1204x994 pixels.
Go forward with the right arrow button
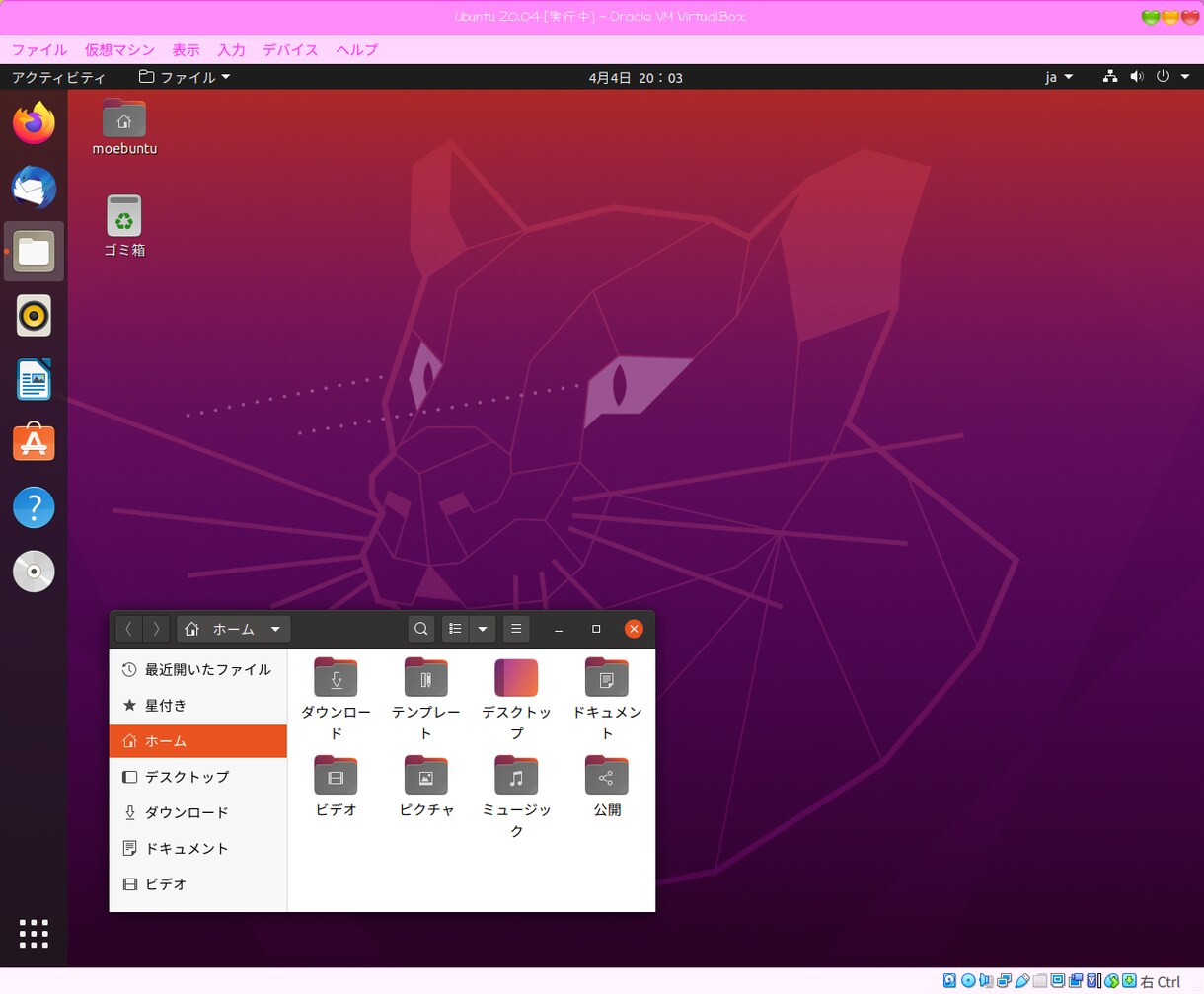tap(157, 629)
